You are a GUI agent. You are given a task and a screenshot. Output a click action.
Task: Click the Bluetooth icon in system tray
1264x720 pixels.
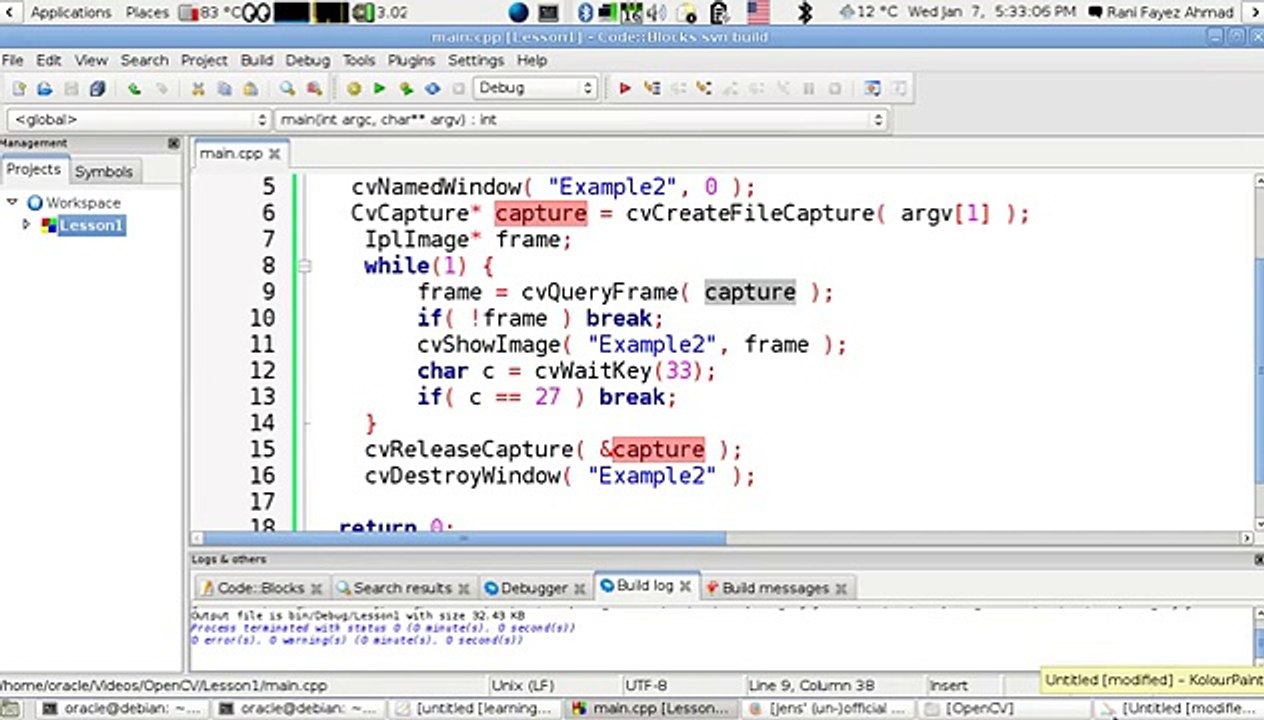pyautogui.click(x=586, y=12)
